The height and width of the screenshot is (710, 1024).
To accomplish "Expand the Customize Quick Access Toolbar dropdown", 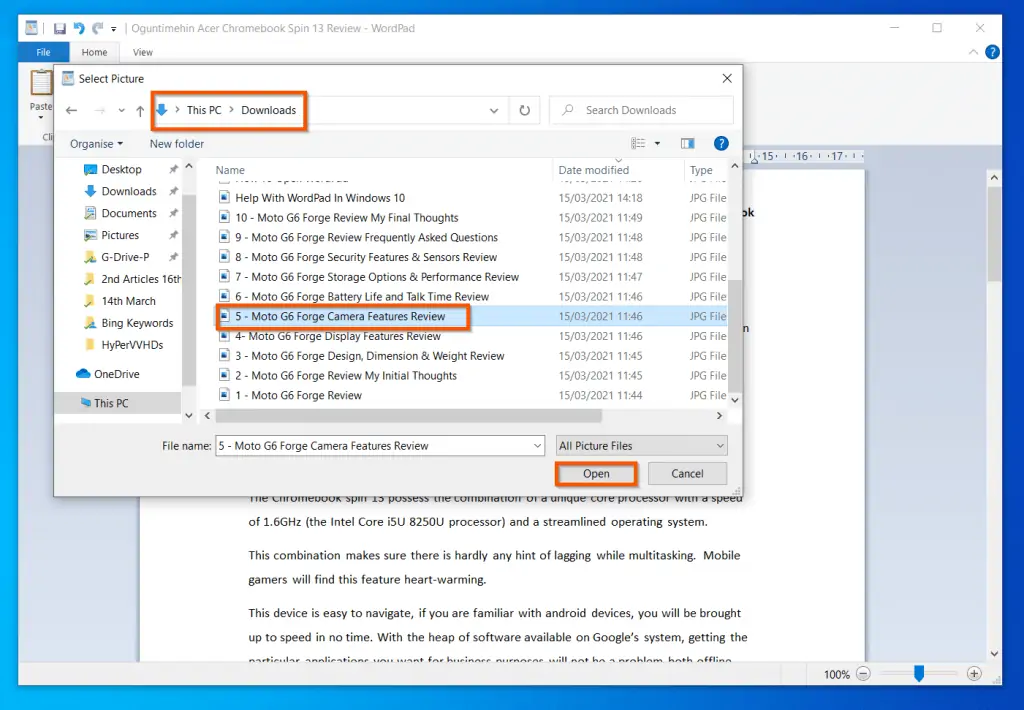I will point(113,30).
